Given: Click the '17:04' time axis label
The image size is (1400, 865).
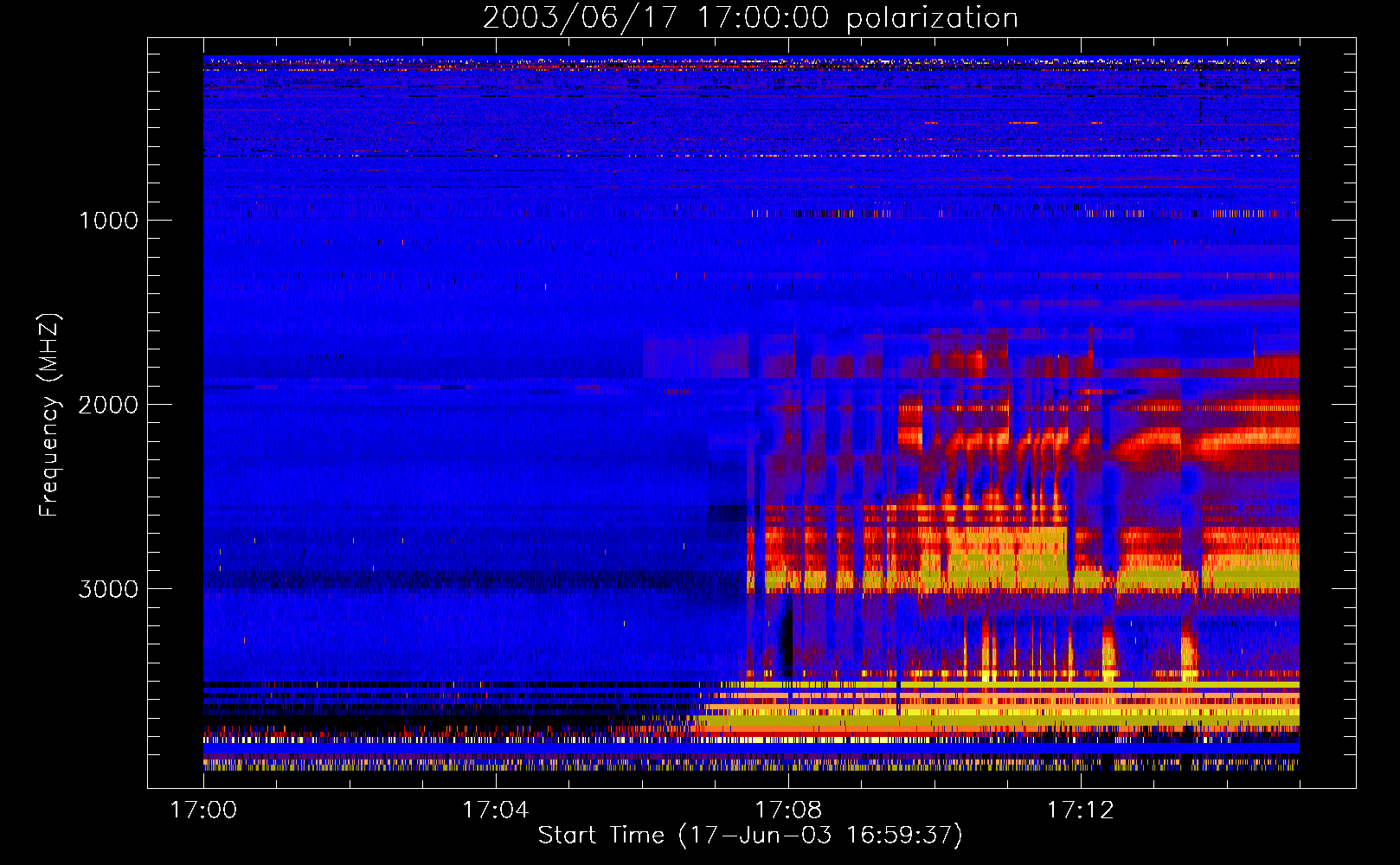Looking at the screenshot, I should point(496,811).
